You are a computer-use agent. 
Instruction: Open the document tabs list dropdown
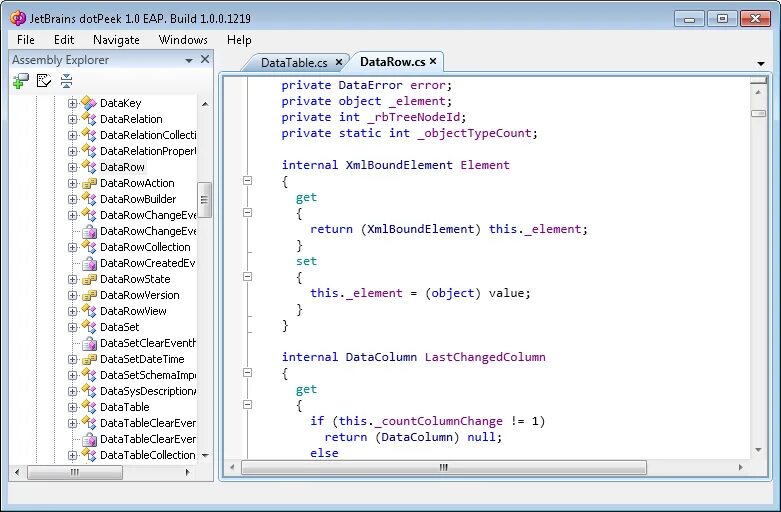point(761,64)
